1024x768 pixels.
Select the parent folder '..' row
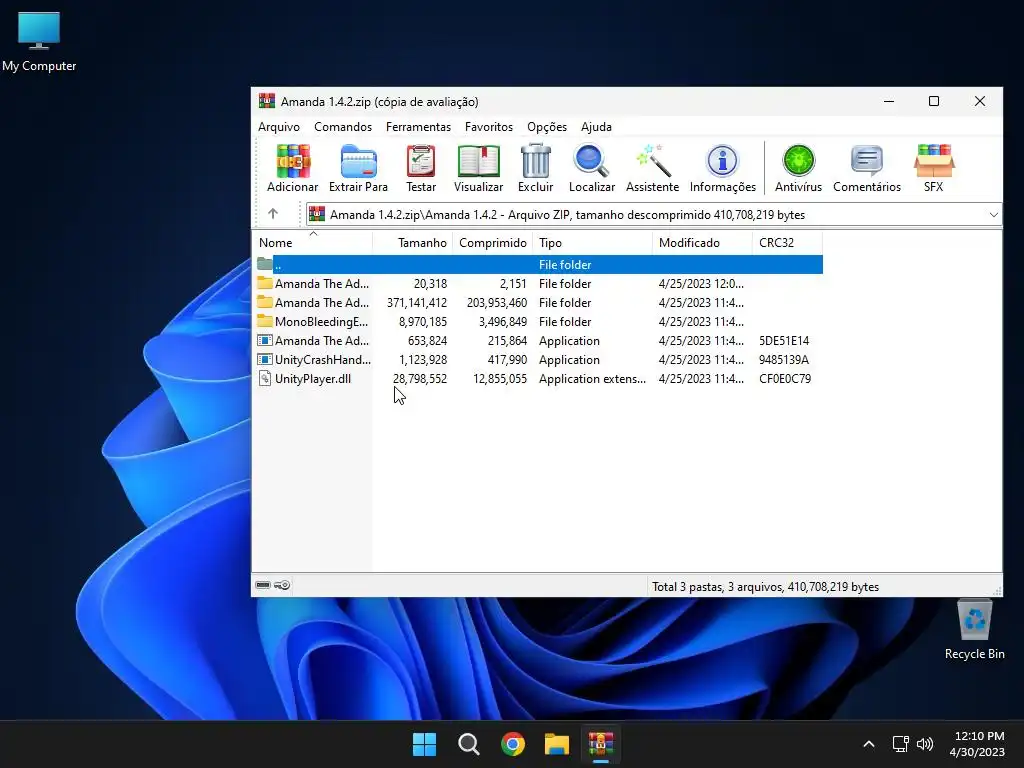(539, 264)
